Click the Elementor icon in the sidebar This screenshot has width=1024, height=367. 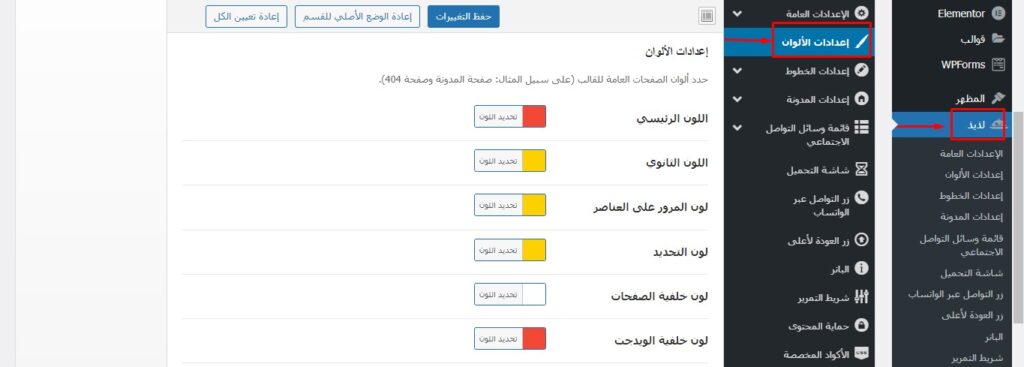click(998, 13)
